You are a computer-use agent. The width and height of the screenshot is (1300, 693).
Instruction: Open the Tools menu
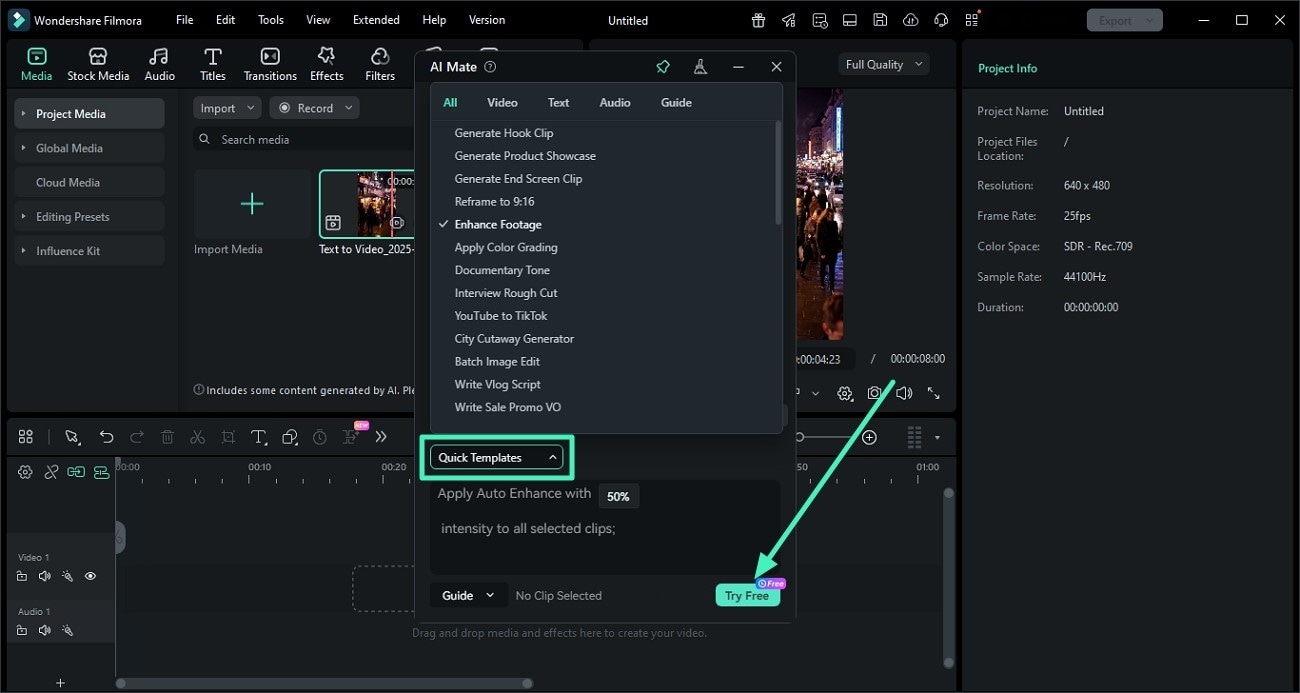point(271,20)
